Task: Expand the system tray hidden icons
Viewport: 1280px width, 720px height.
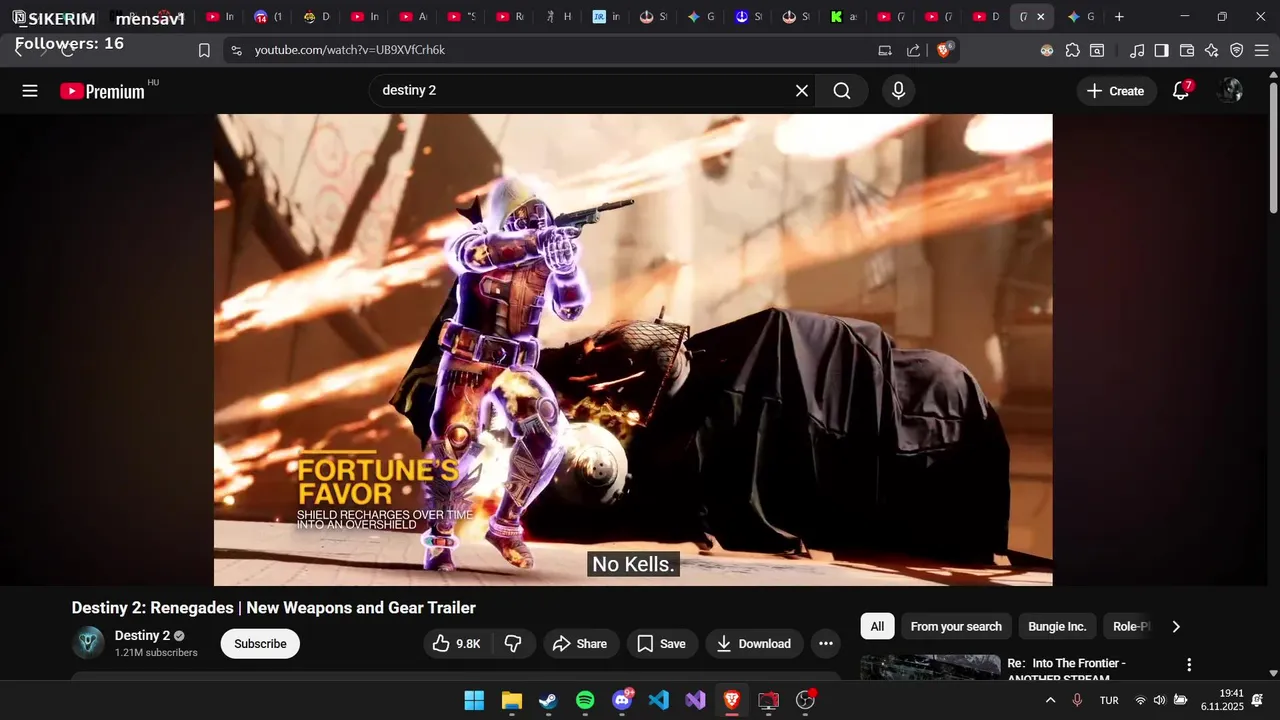Action: (1050, 700)
